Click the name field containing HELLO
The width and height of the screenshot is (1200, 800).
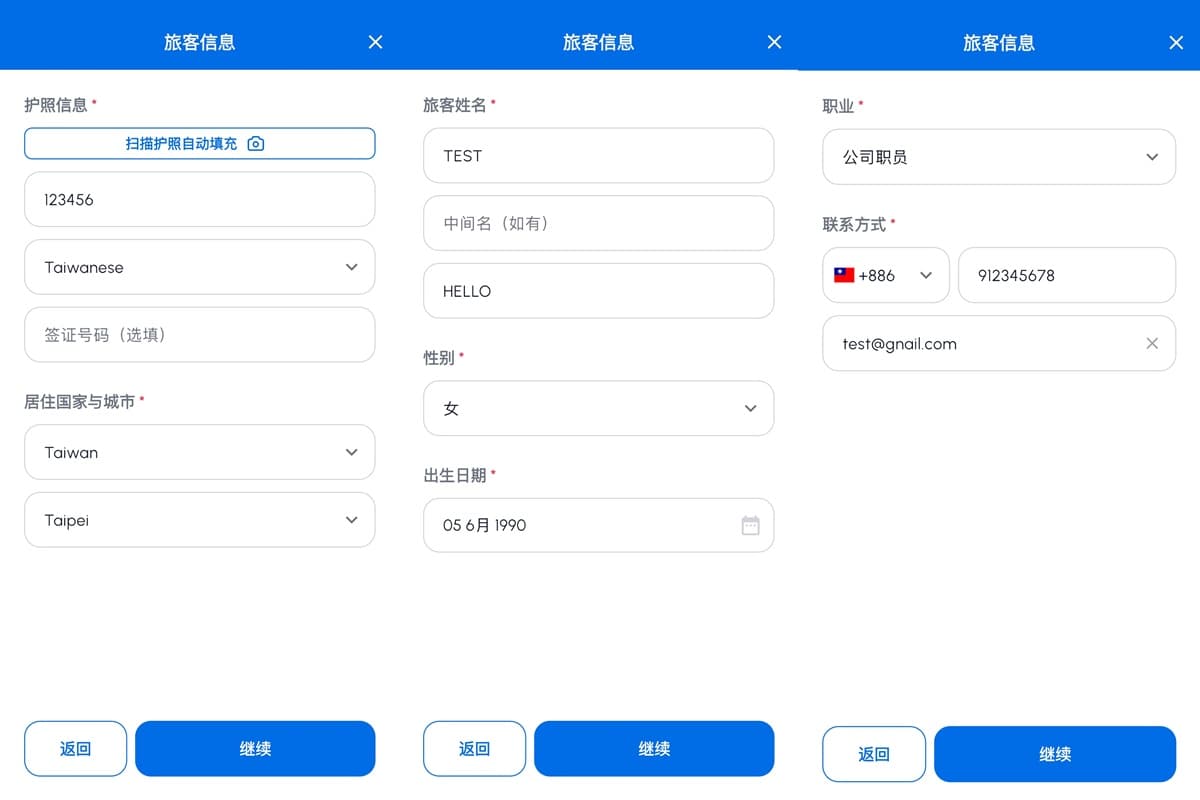pyautogui.click(x=598, y=291)
